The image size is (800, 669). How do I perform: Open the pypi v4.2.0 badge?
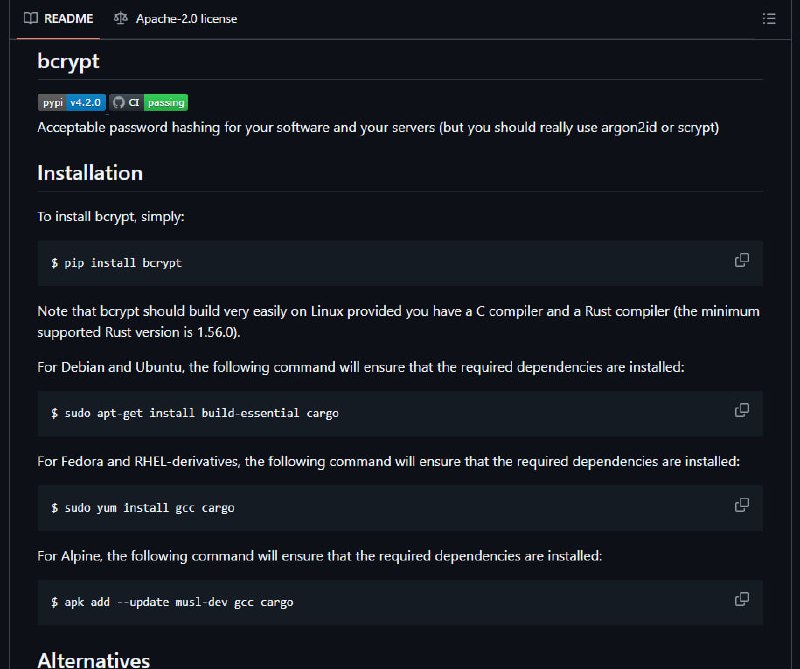coord(72,103)
